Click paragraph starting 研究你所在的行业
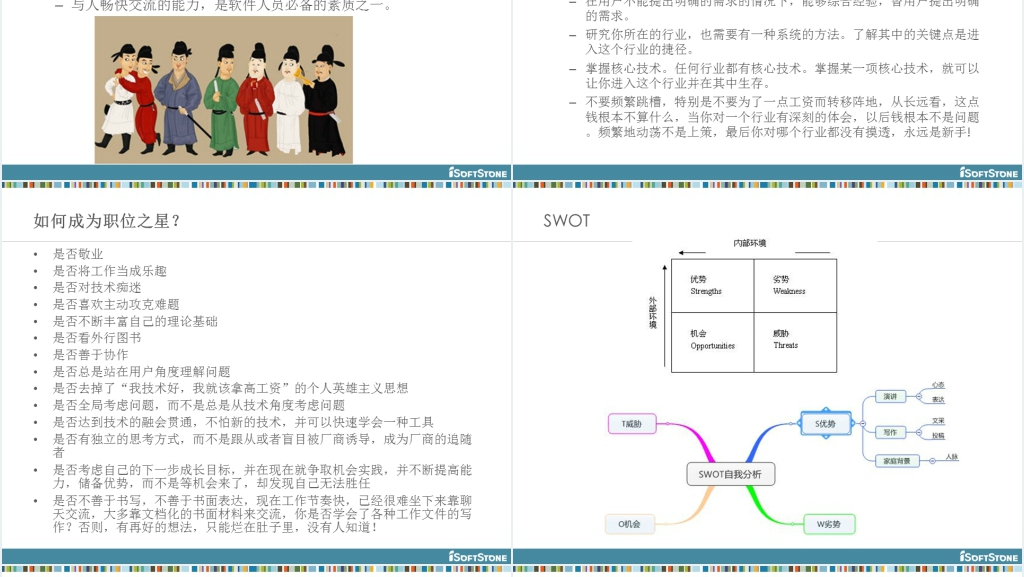Image resolution: width=1024 pixels, height=577 pixels. click(782, 42)
